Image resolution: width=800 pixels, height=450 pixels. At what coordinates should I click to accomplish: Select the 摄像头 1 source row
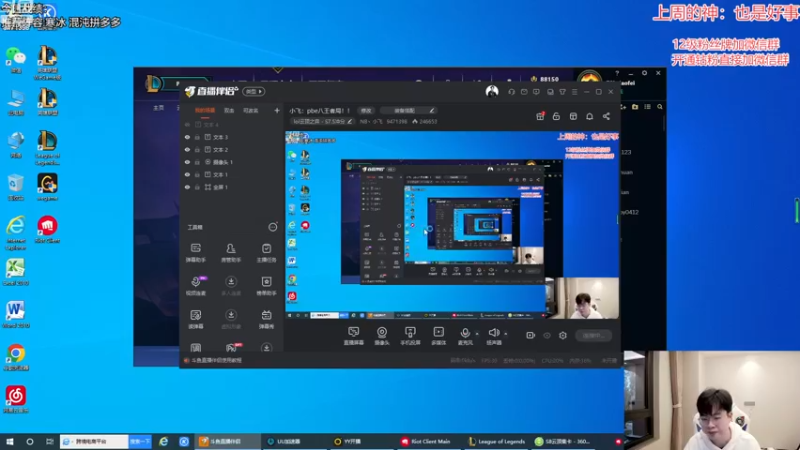pyautogui.click(x=232, y=162)
